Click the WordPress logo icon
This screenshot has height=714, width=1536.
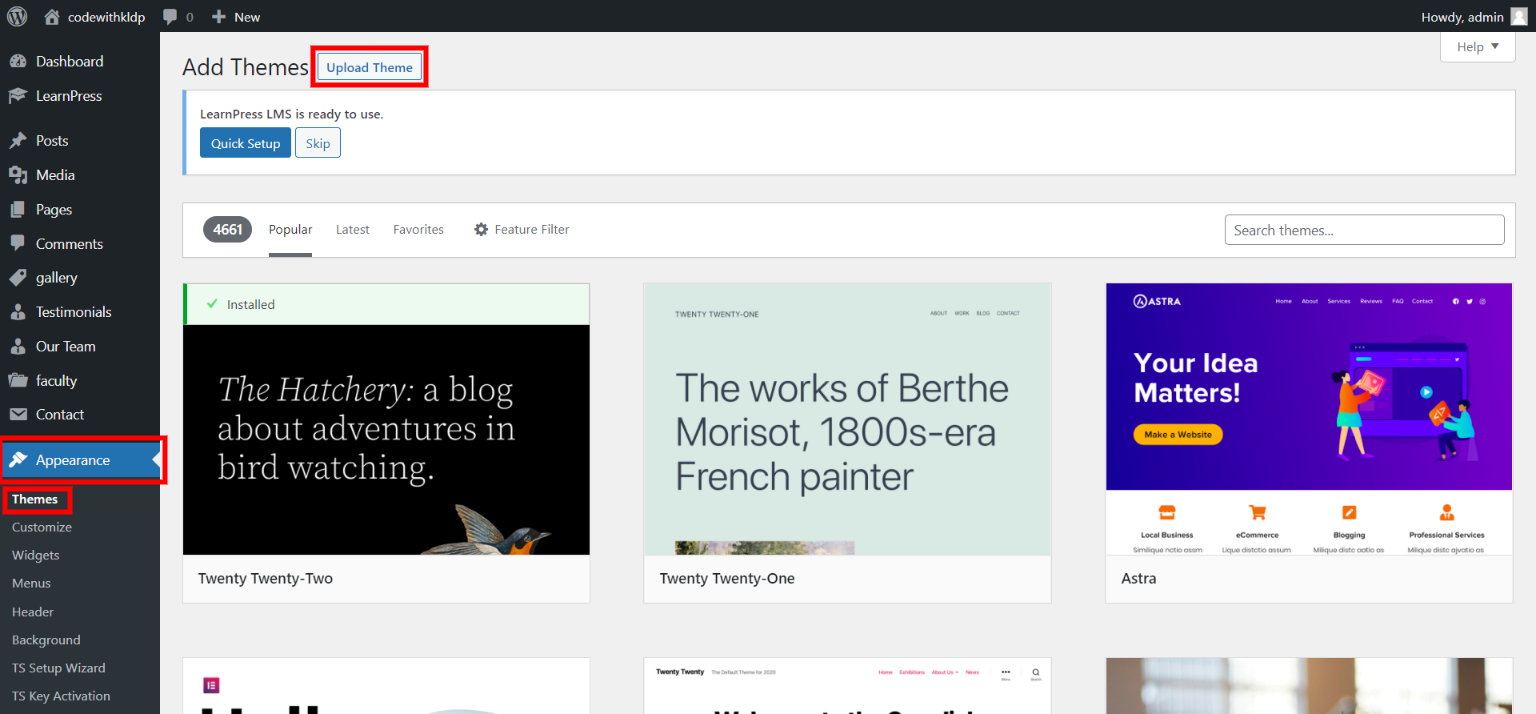[17, 16]
